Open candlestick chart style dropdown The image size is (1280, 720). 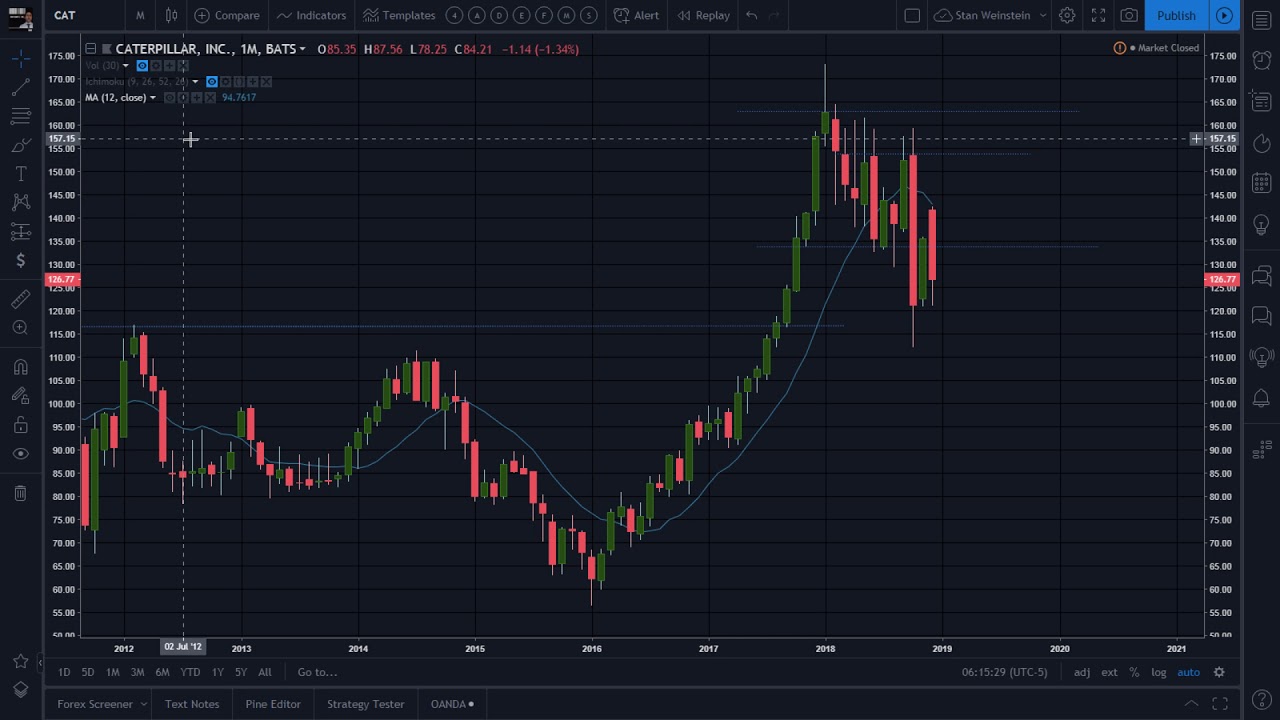171,15
